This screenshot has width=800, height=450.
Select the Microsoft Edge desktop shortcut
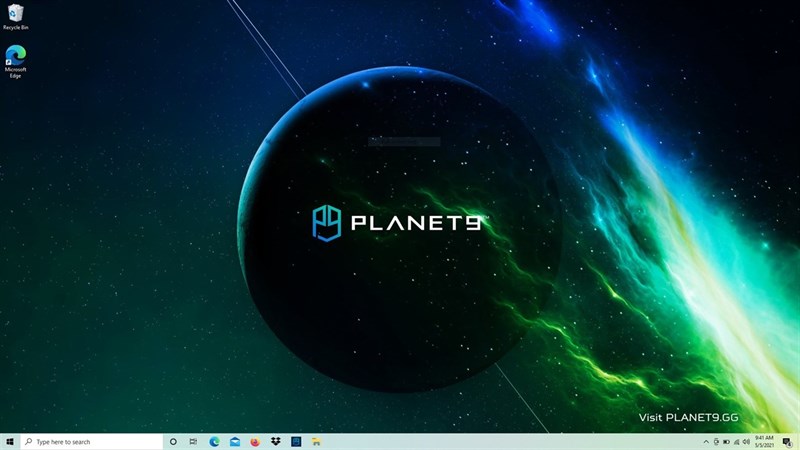coord(15,61)
